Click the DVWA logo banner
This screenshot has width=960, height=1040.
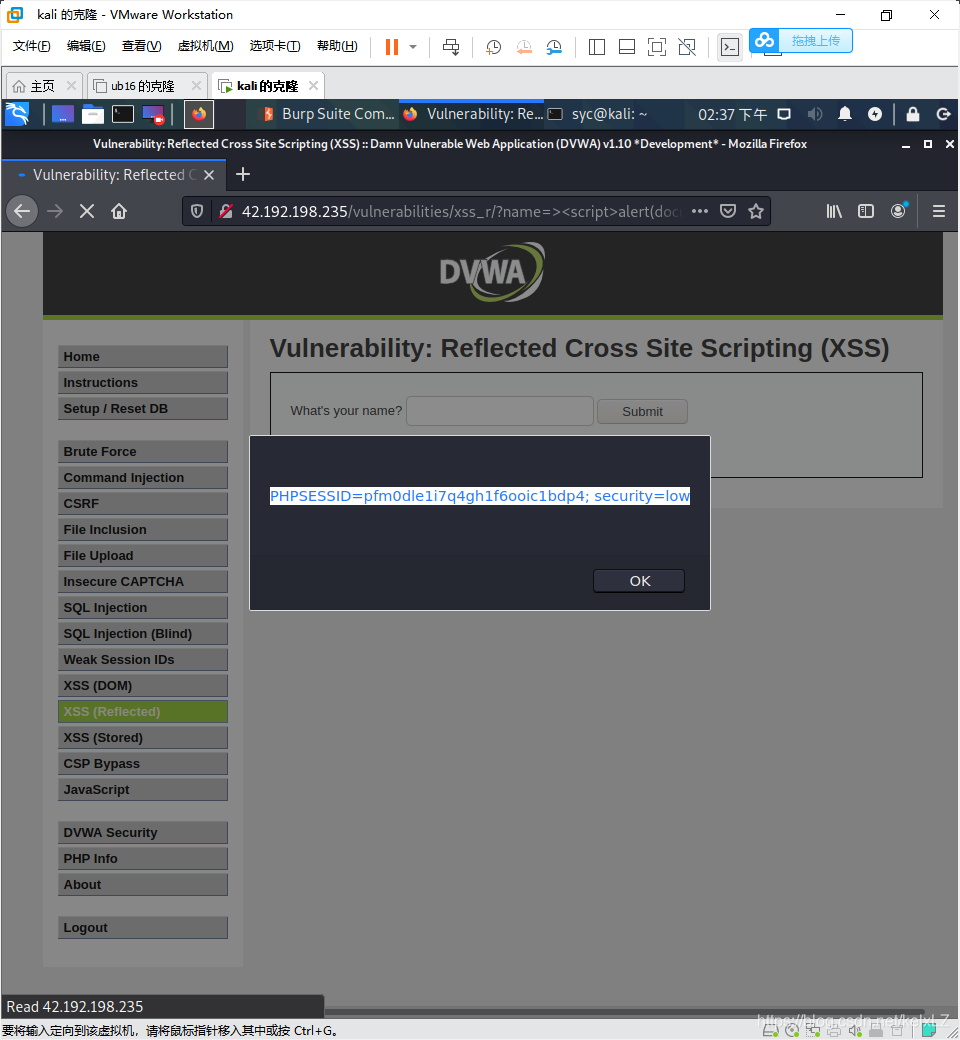[492, 272]
